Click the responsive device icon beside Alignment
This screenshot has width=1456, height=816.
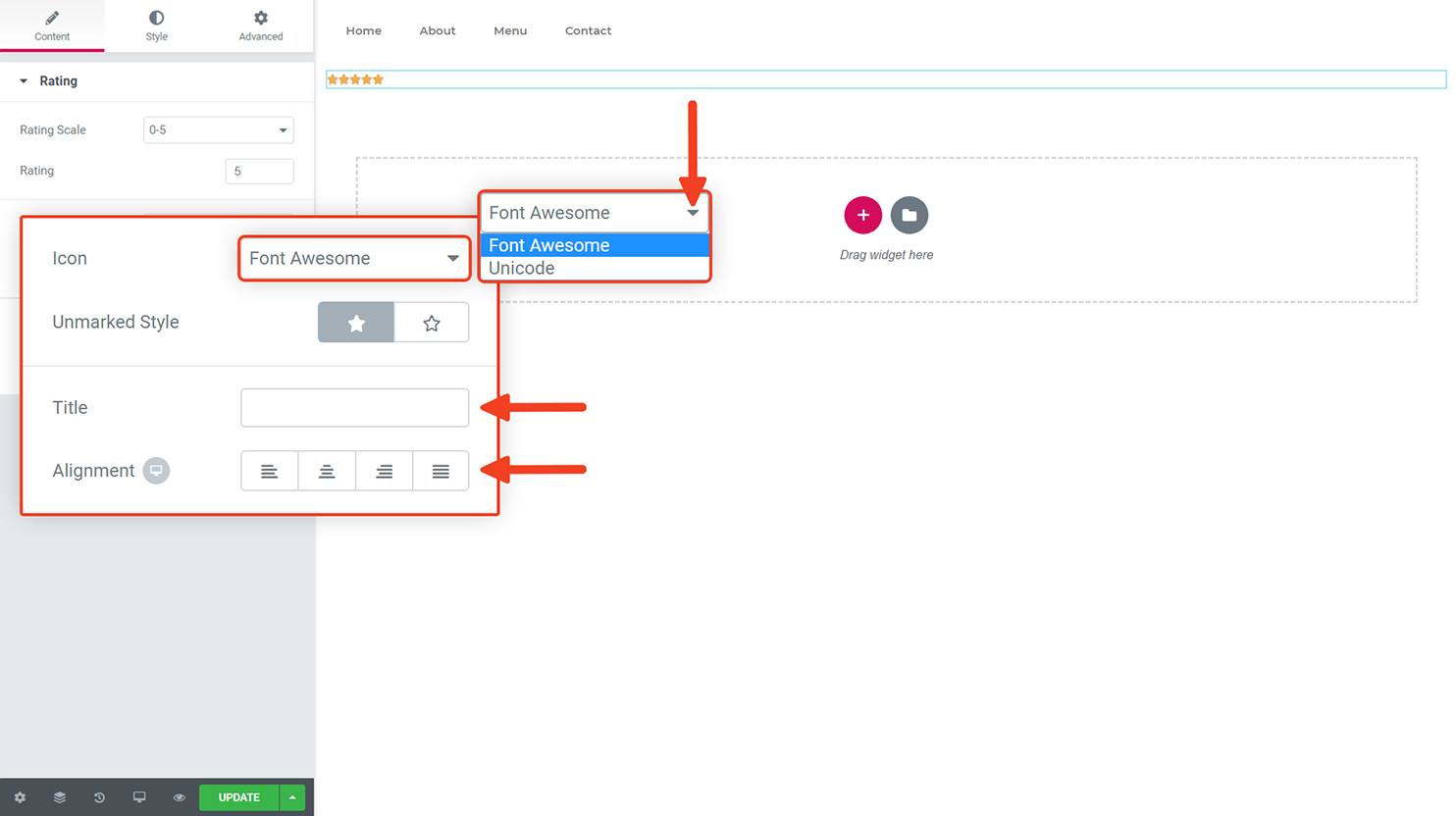[x=156, y=471]
